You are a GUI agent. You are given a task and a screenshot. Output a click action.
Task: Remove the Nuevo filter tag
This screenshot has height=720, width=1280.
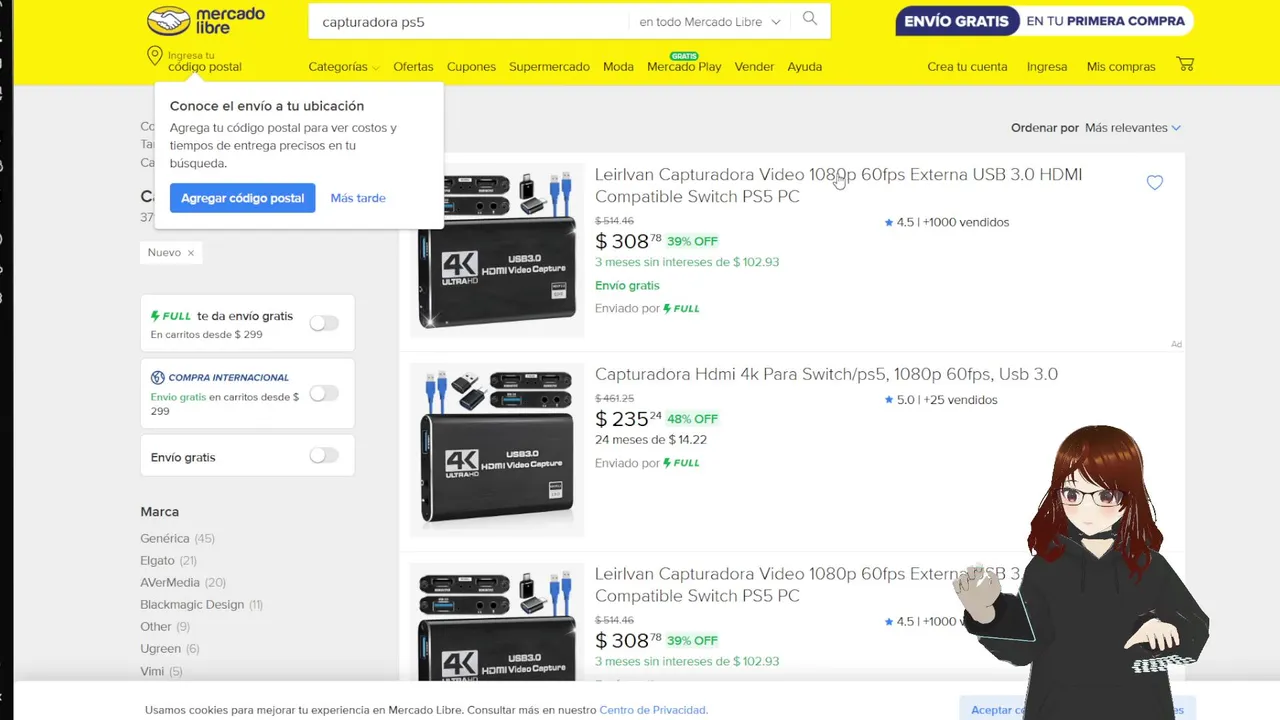[x=190, y=253]
